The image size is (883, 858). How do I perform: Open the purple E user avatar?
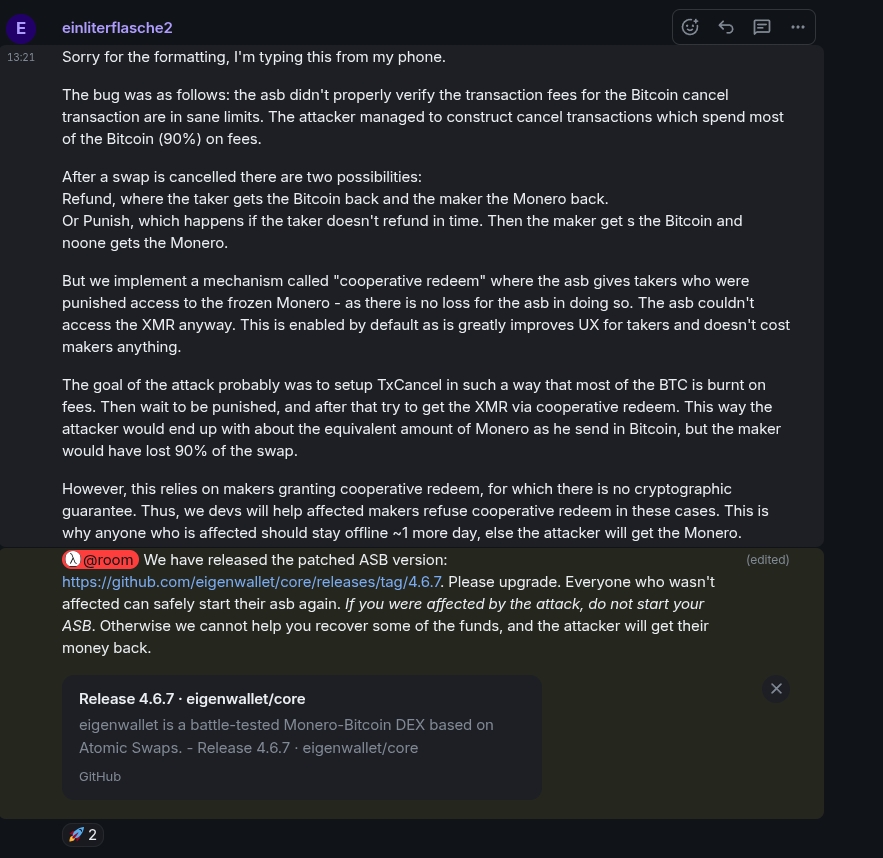coord(21,28)
